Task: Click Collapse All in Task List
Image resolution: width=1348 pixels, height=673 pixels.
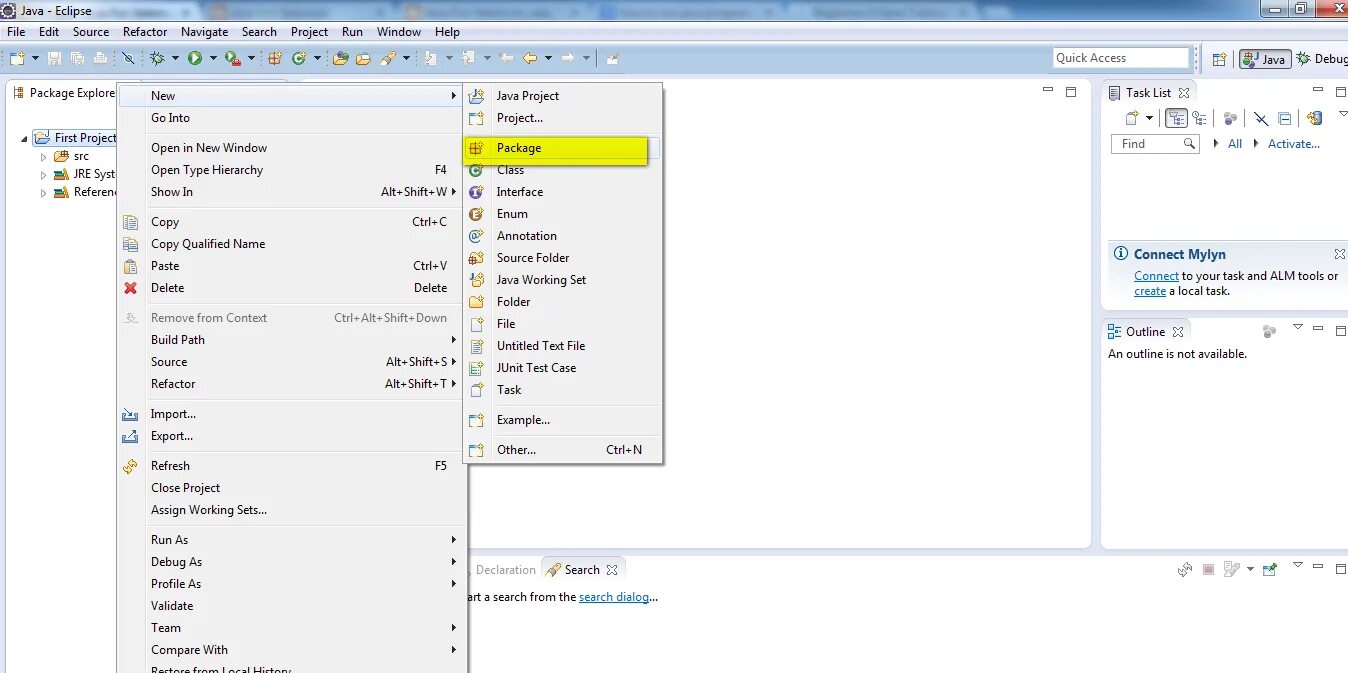Action: pyautogui.click(x=1285, y=118)
